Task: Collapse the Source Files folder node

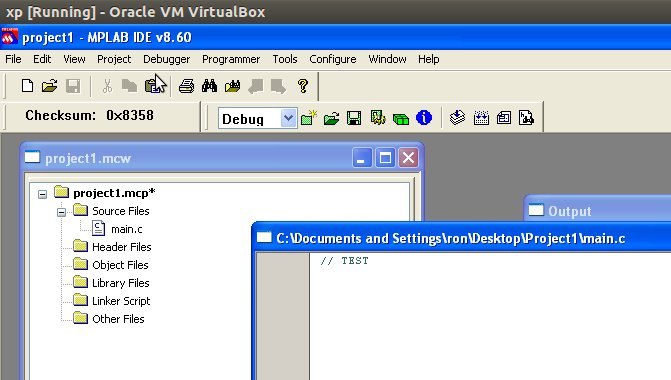Action: click(61, 212)
